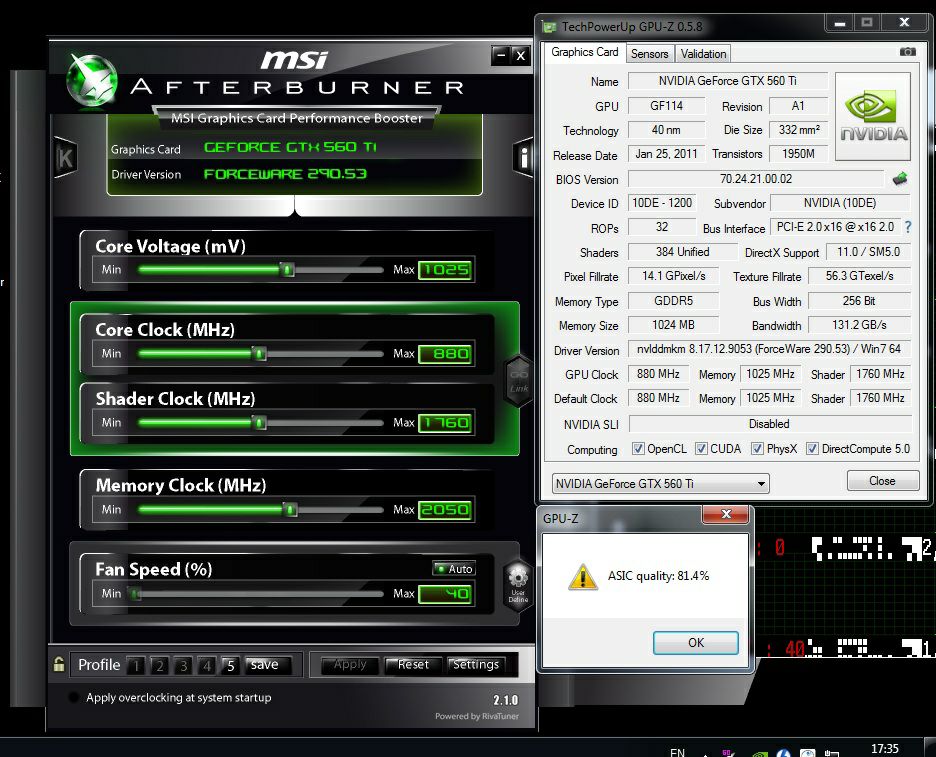Click the GPU-Z title bar app icon
Viewport: 936px width, 757px height.
point(549,27)
